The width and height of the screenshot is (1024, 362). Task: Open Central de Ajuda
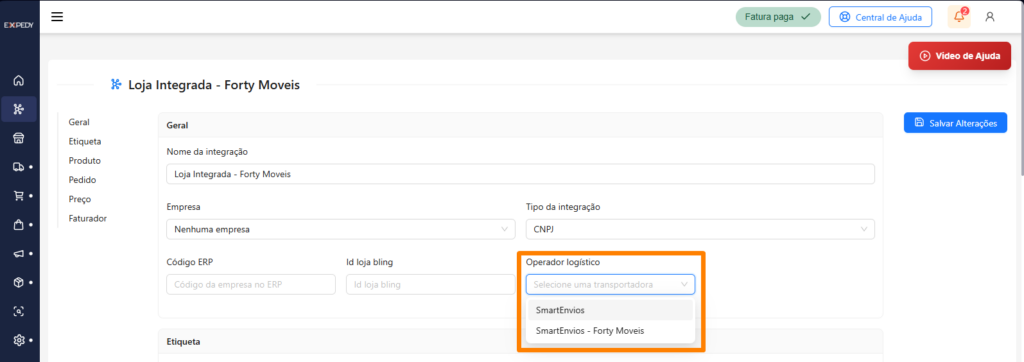pos(880,17)
